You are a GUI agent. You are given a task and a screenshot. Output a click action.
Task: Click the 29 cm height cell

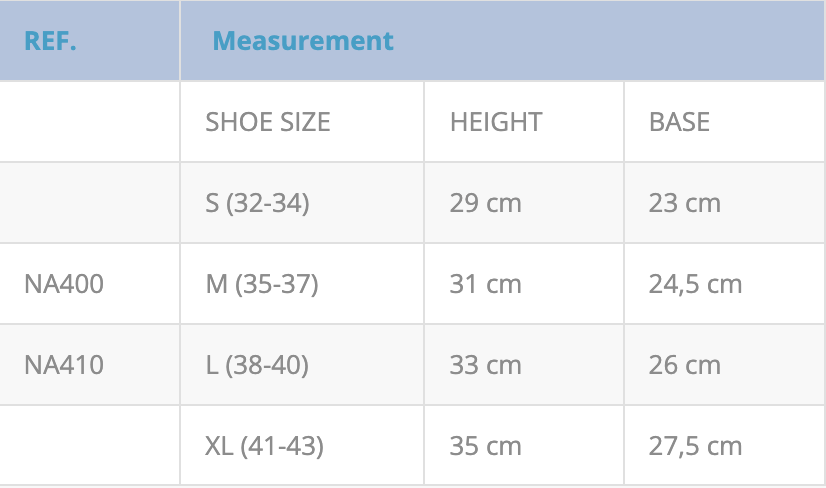(x=485, y=203)
